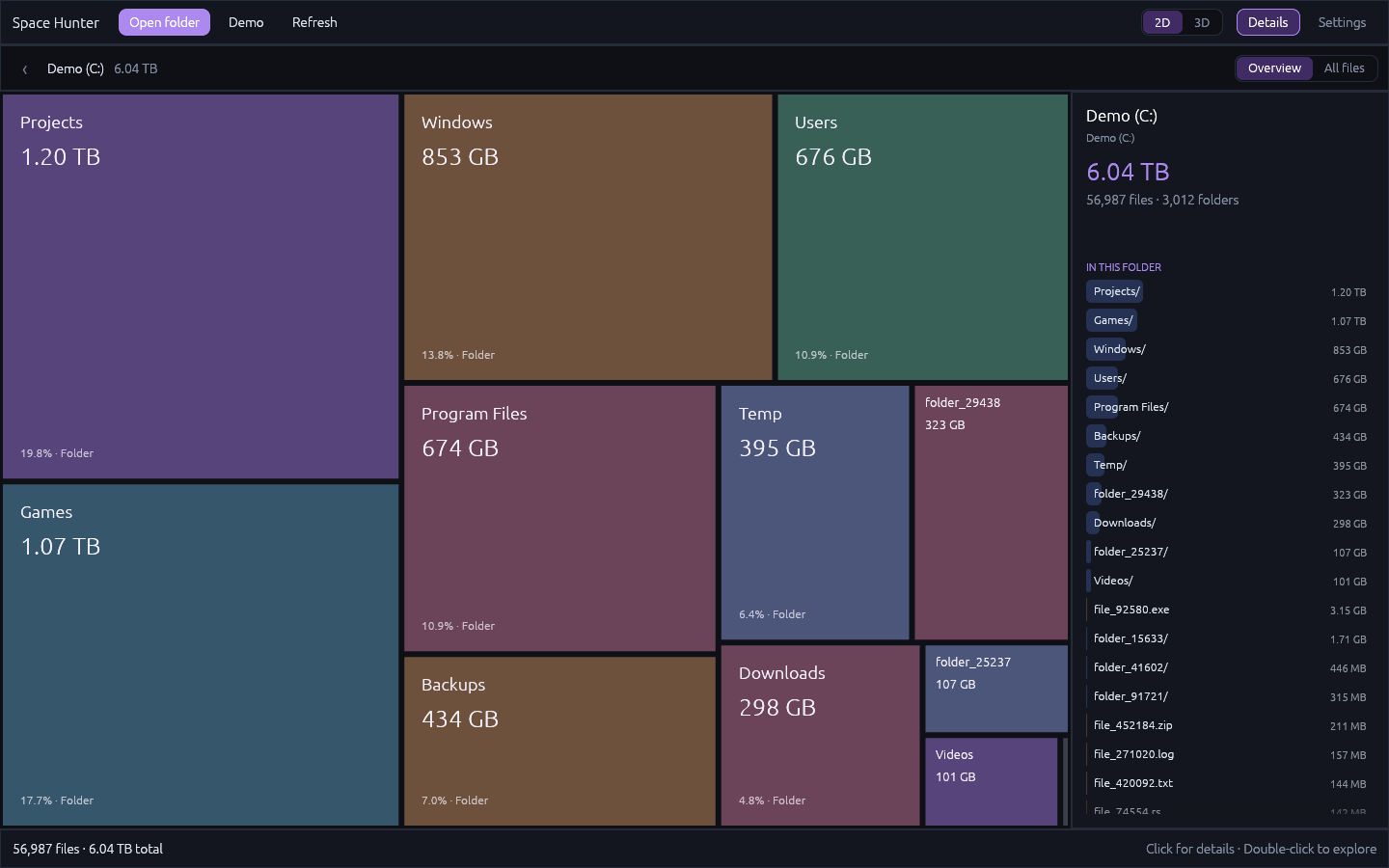1389x868 pixels.
Task: Select folder_25237 block in the treemap
Action: [996, 689]
